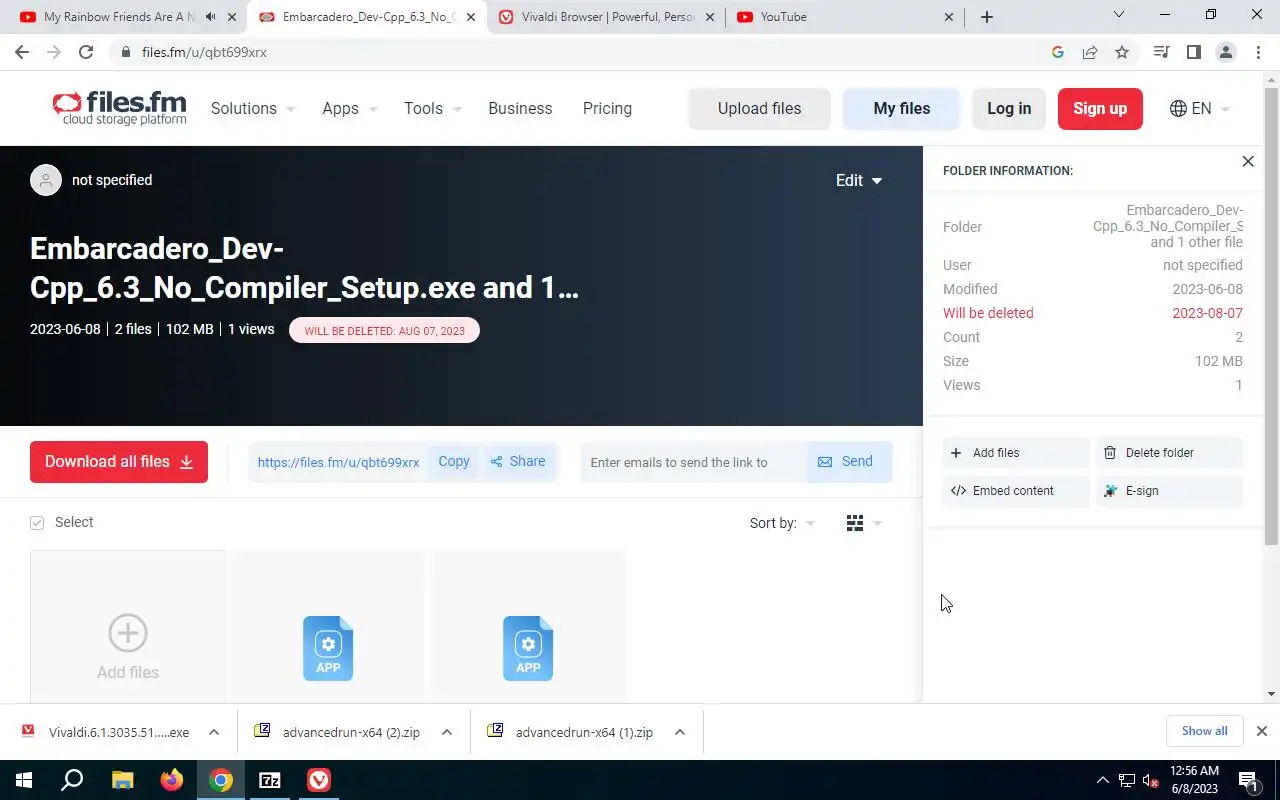The height and width of the screenshot is (800, 1280).
Task: Open the Chrome profile avatar icon
Action: click(x=1225, y=52)
